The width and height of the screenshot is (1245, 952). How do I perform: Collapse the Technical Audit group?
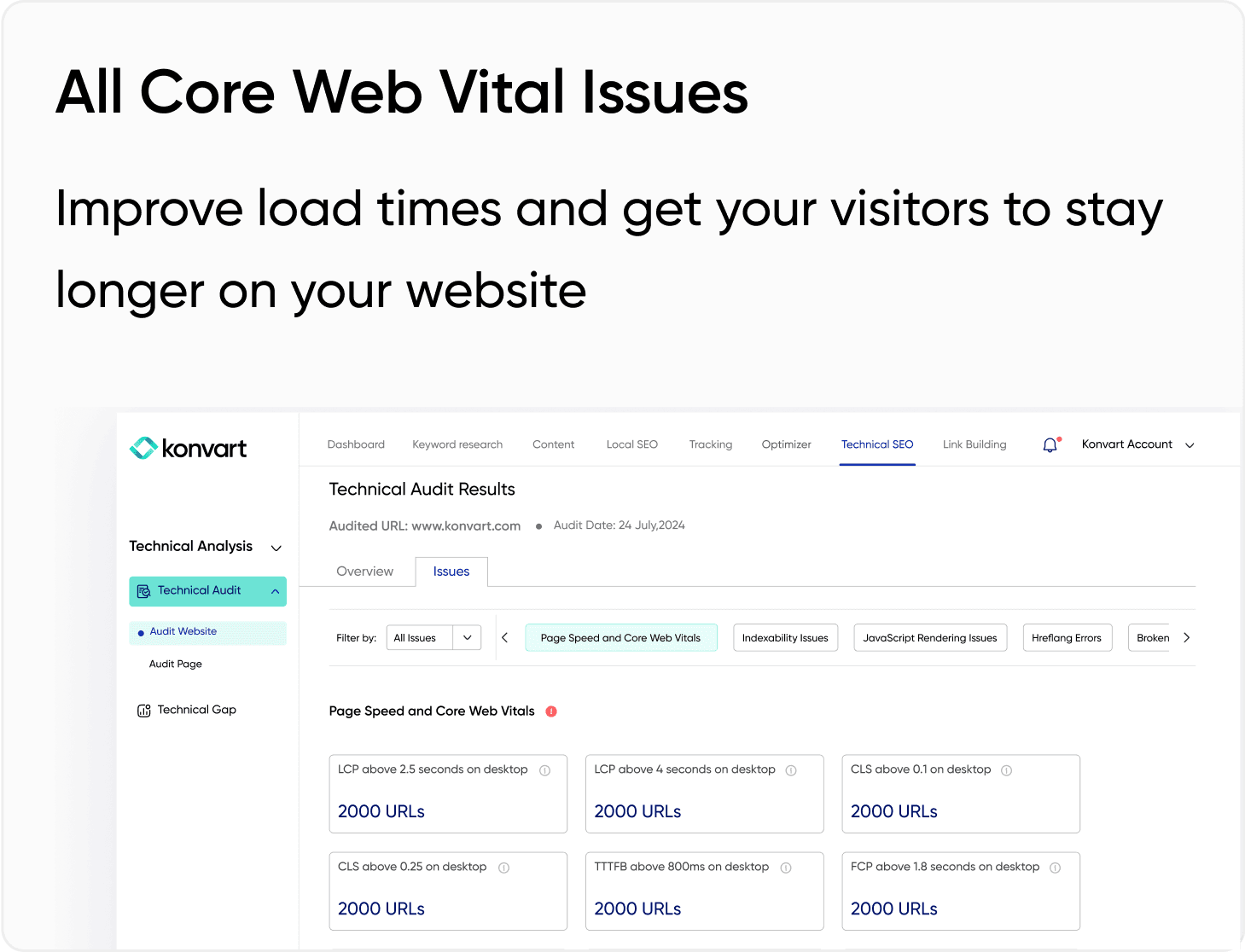point(275,590)
